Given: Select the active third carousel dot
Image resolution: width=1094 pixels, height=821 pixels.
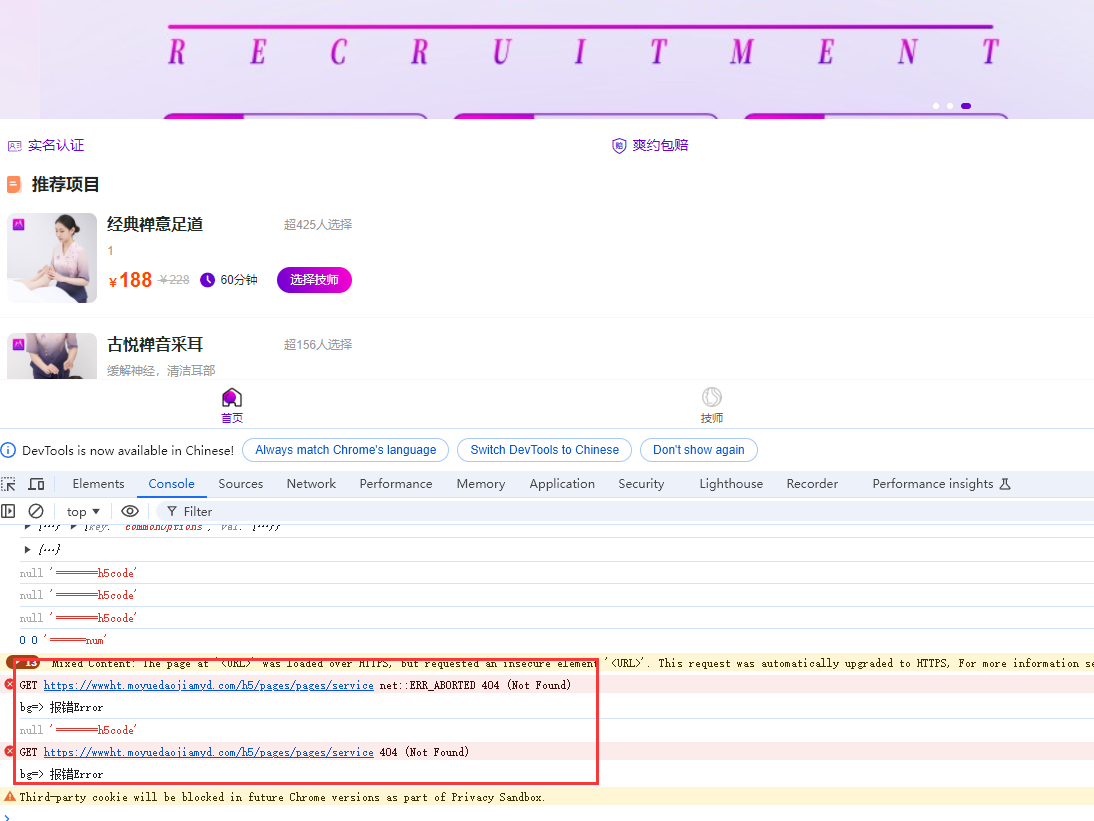Looking at the screenshot, I should pos(966,106).
